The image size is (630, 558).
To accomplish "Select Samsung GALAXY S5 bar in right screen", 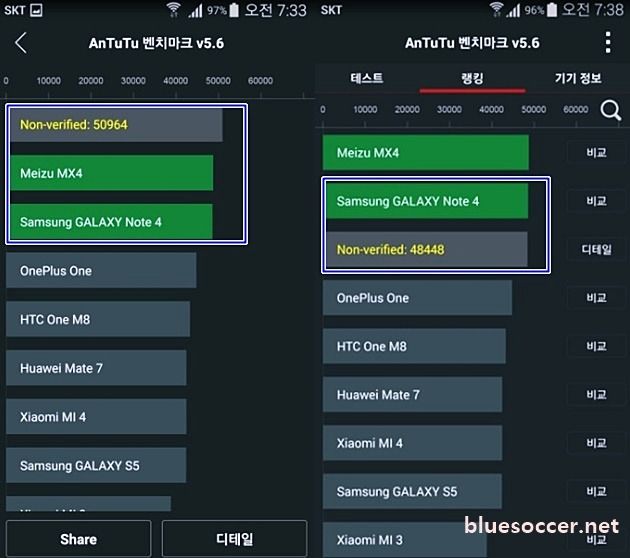I will [413, 491].
